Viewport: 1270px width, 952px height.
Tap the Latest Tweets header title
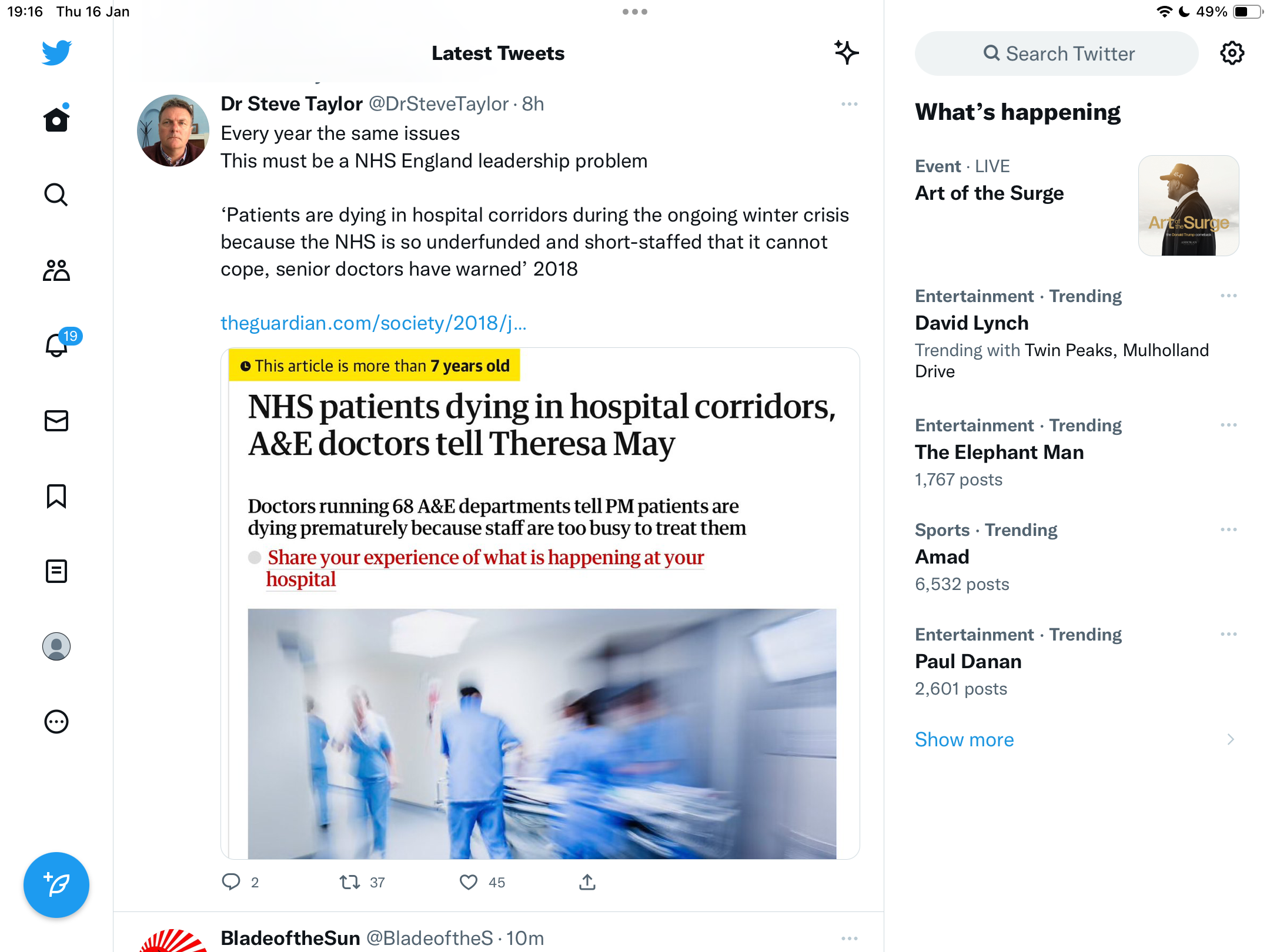point(498,53)
